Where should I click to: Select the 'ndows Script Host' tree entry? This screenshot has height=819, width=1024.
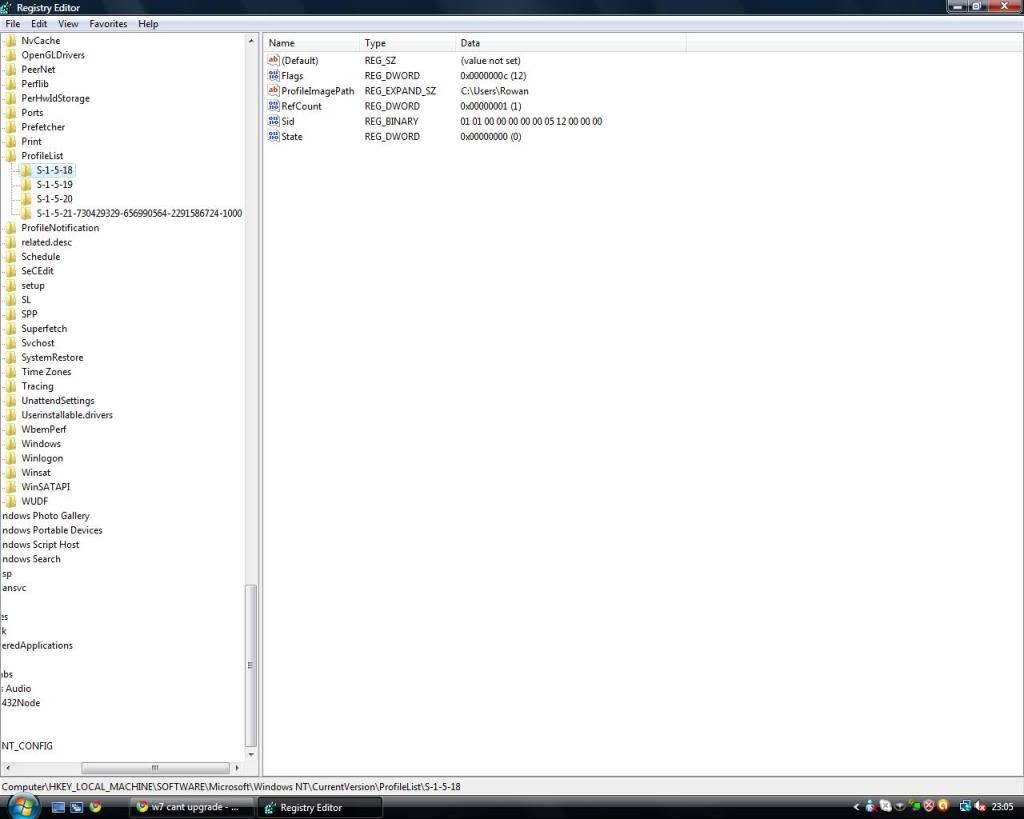(40, 545)
